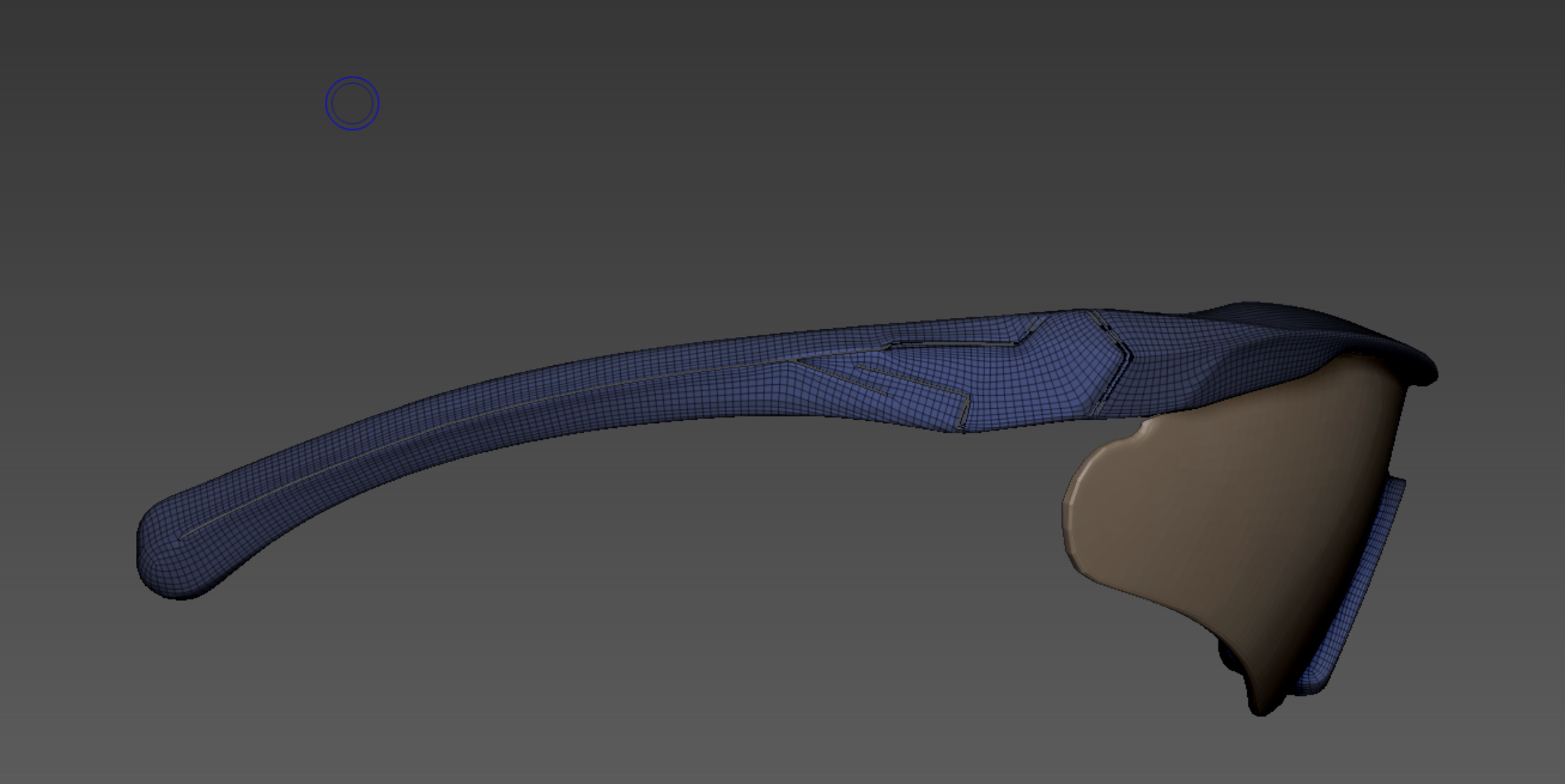Click the small dark nose pad behind the lens
This screenshot has width=1565, height=784.
(1227, 658)
